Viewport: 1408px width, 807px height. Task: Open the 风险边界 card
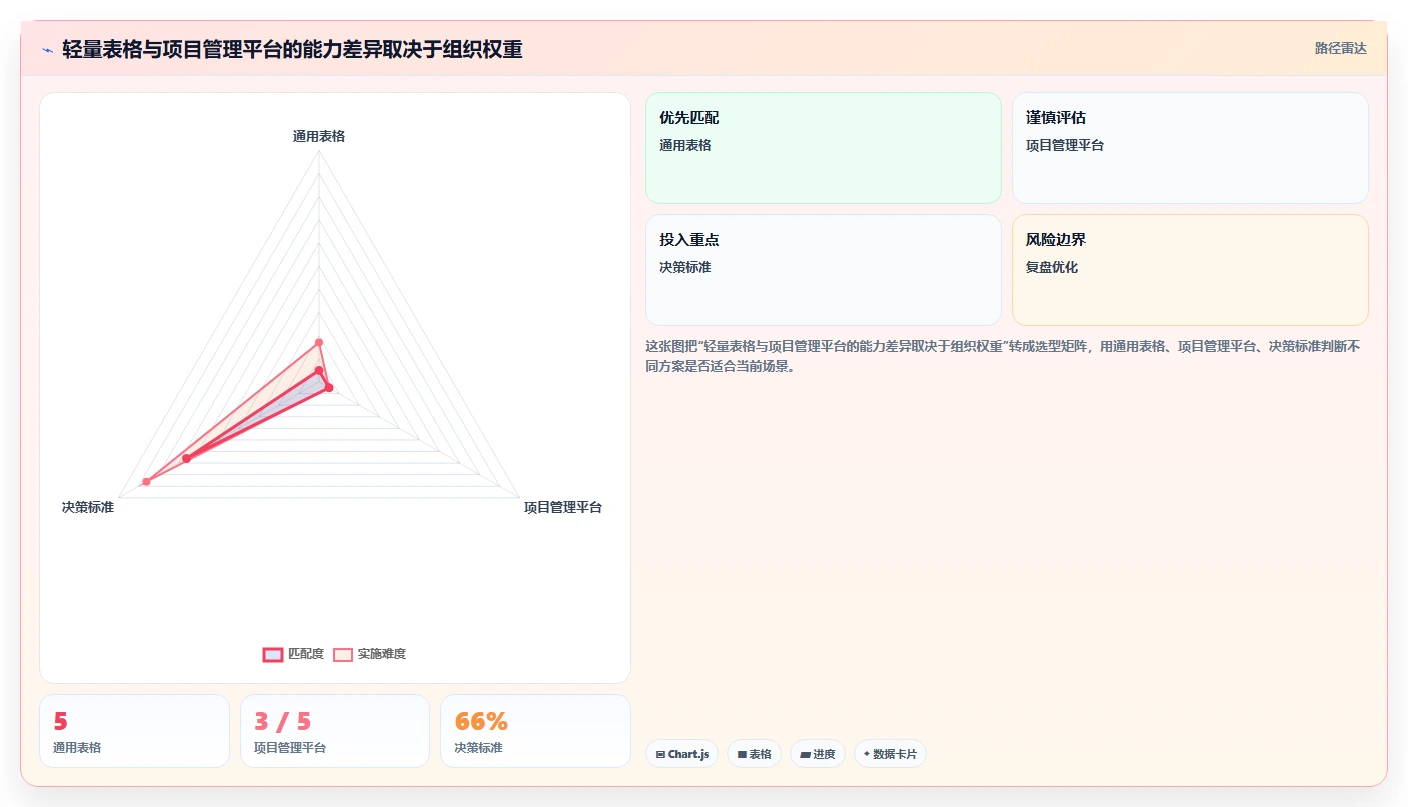(1190, 270)
